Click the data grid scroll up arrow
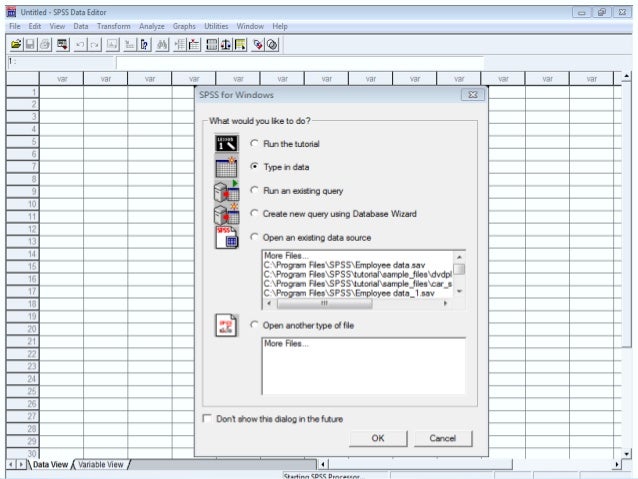638x479 pixels. 626,76
